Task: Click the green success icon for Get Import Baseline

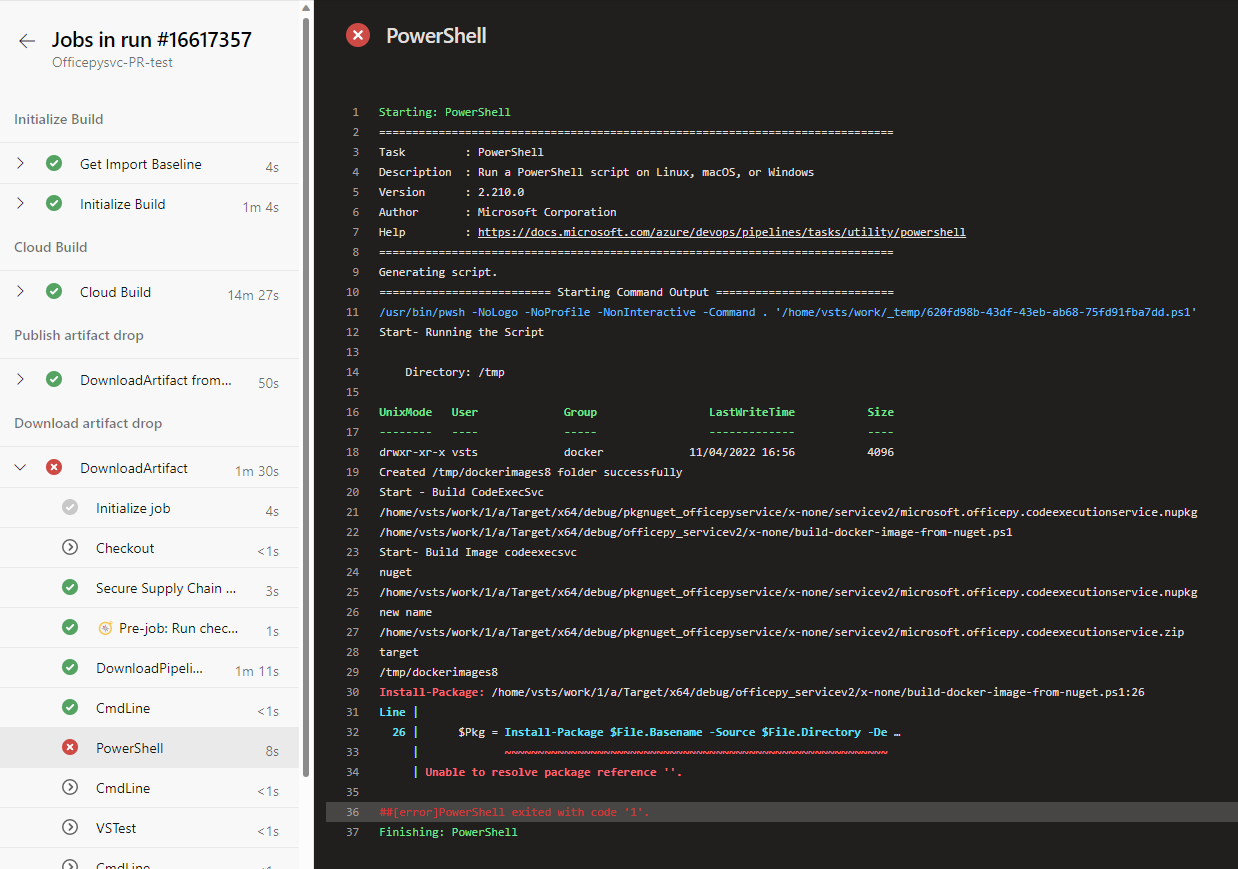Action: pyautogui.click(x=54, y=163)
